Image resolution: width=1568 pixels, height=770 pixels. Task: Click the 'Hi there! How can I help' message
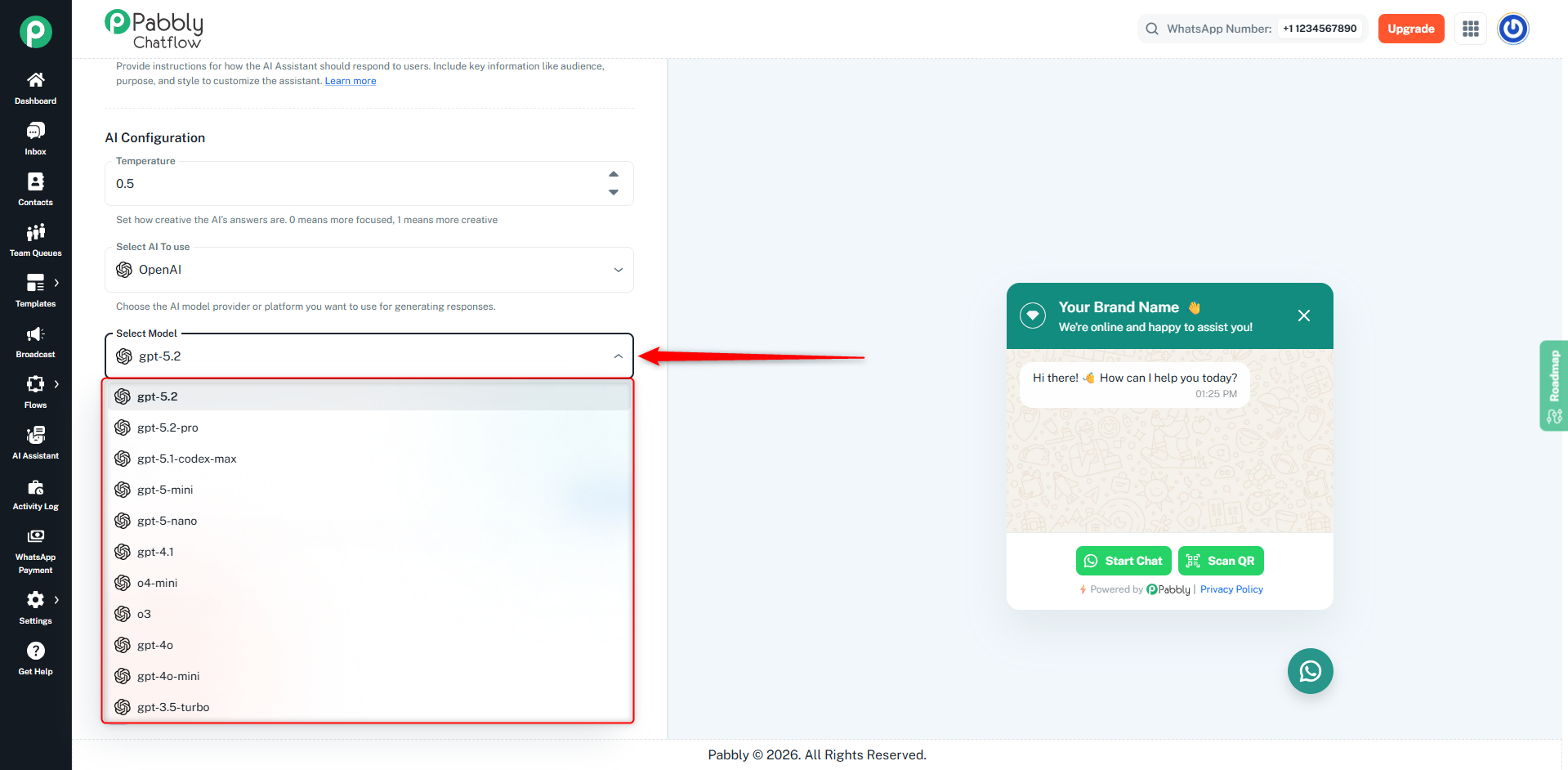pos(1135,385)
